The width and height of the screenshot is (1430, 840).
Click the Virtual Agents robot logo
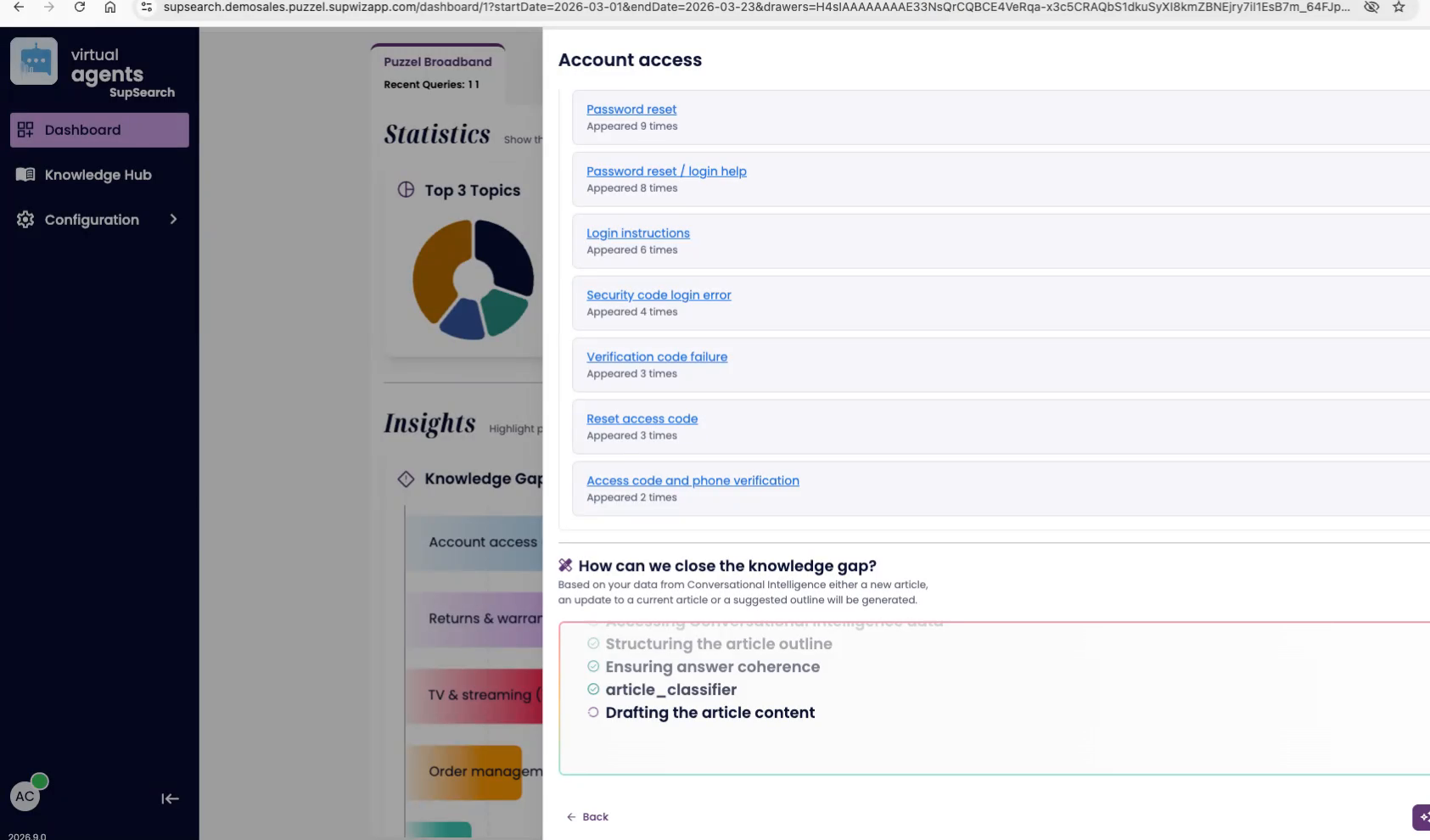click(34, 61)
